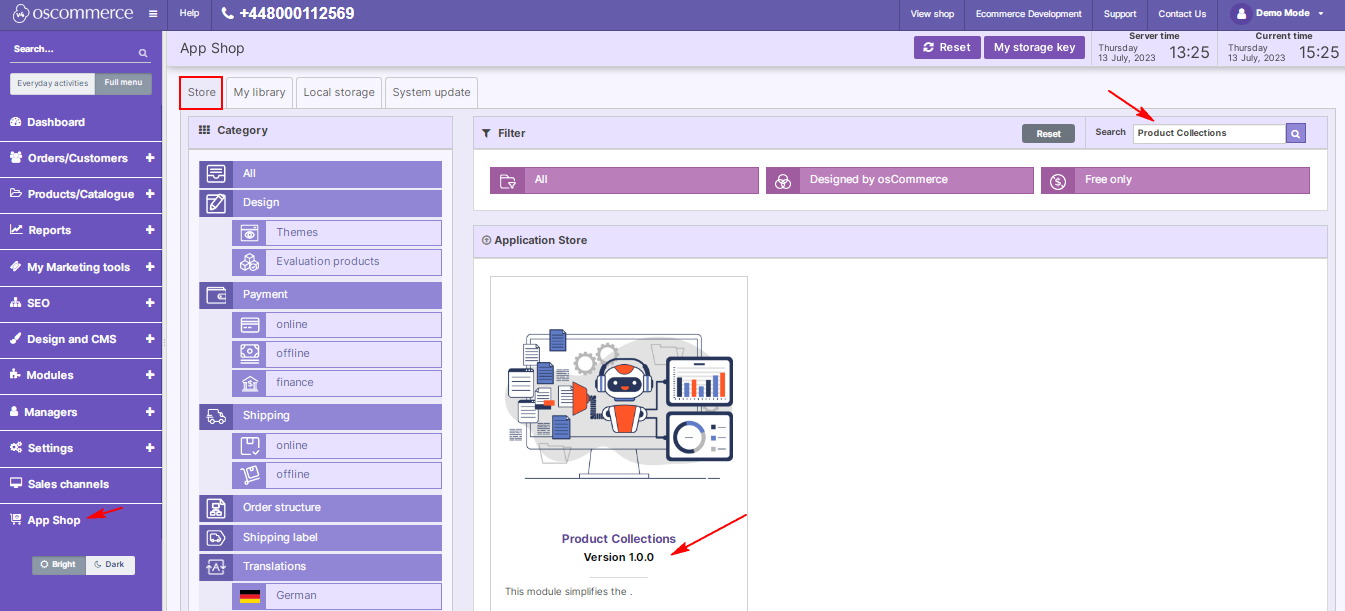1345x611 pixels.
Task: Expand Modules plus icon
Action: [150, 375]
